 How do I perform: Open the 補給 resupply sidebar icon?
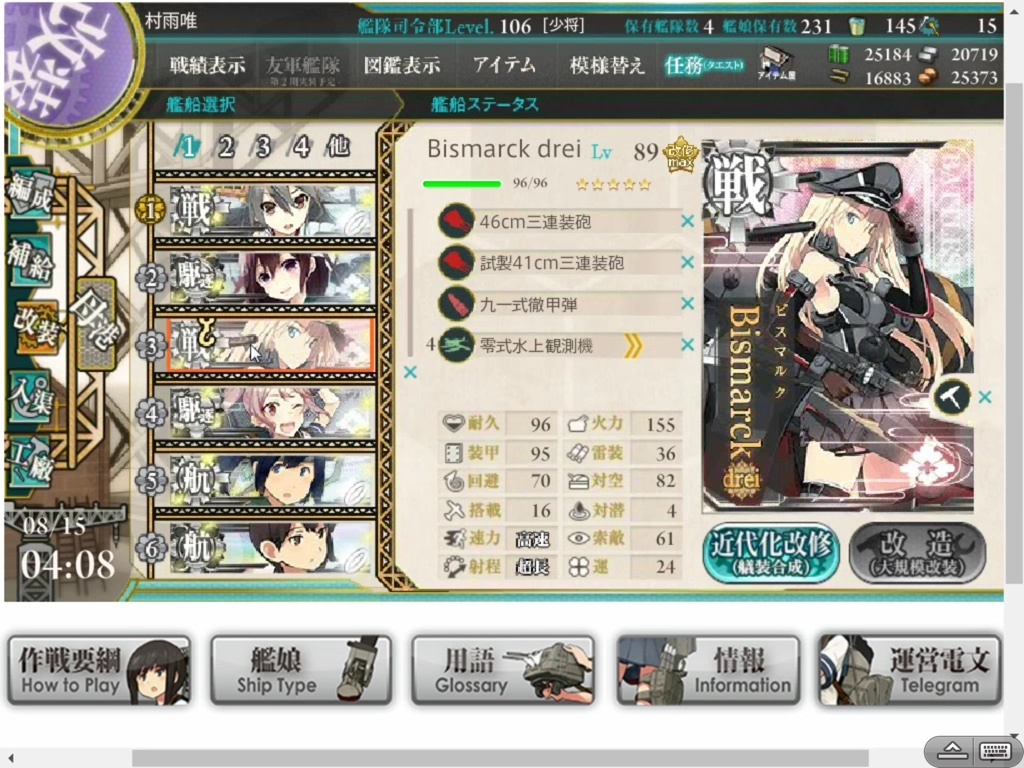point(29,263)
